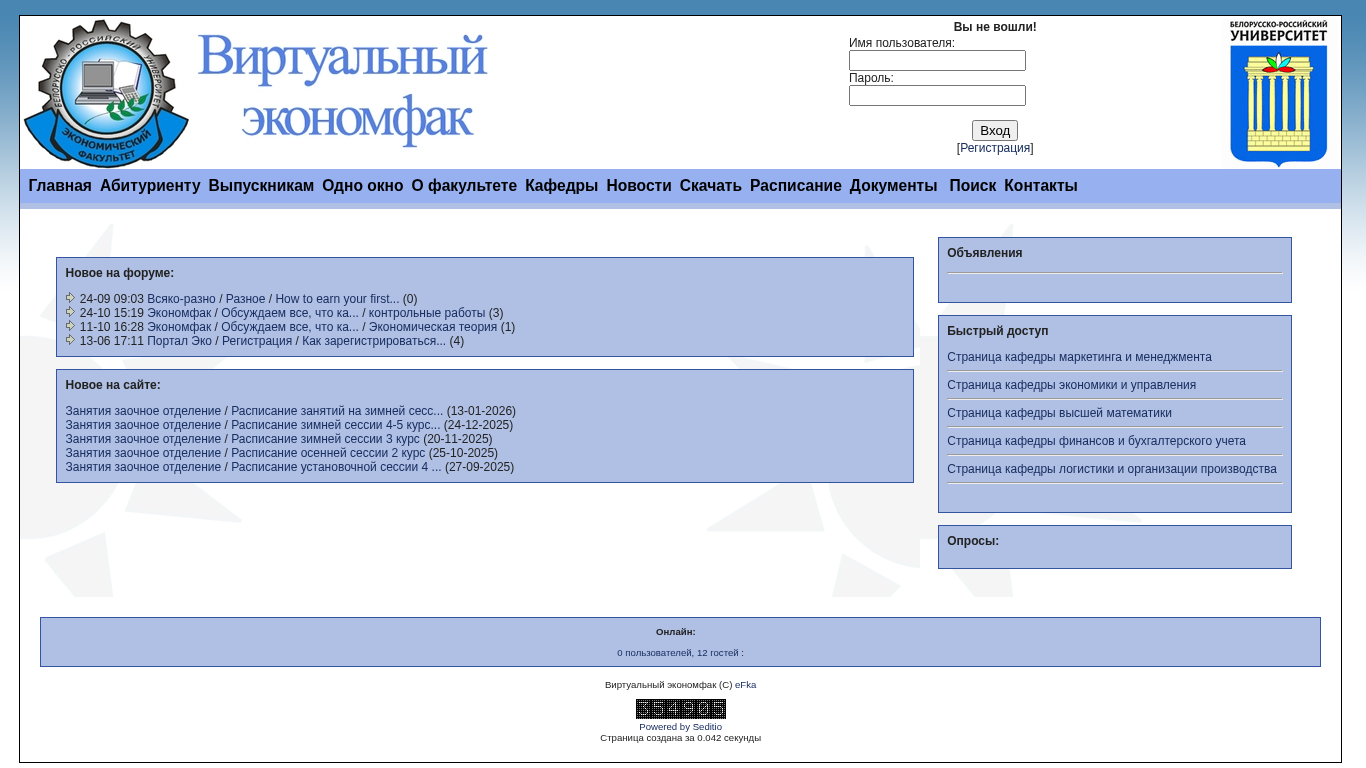Select the Документы menu item
The image size is (1366, 768).
[894, 186]
